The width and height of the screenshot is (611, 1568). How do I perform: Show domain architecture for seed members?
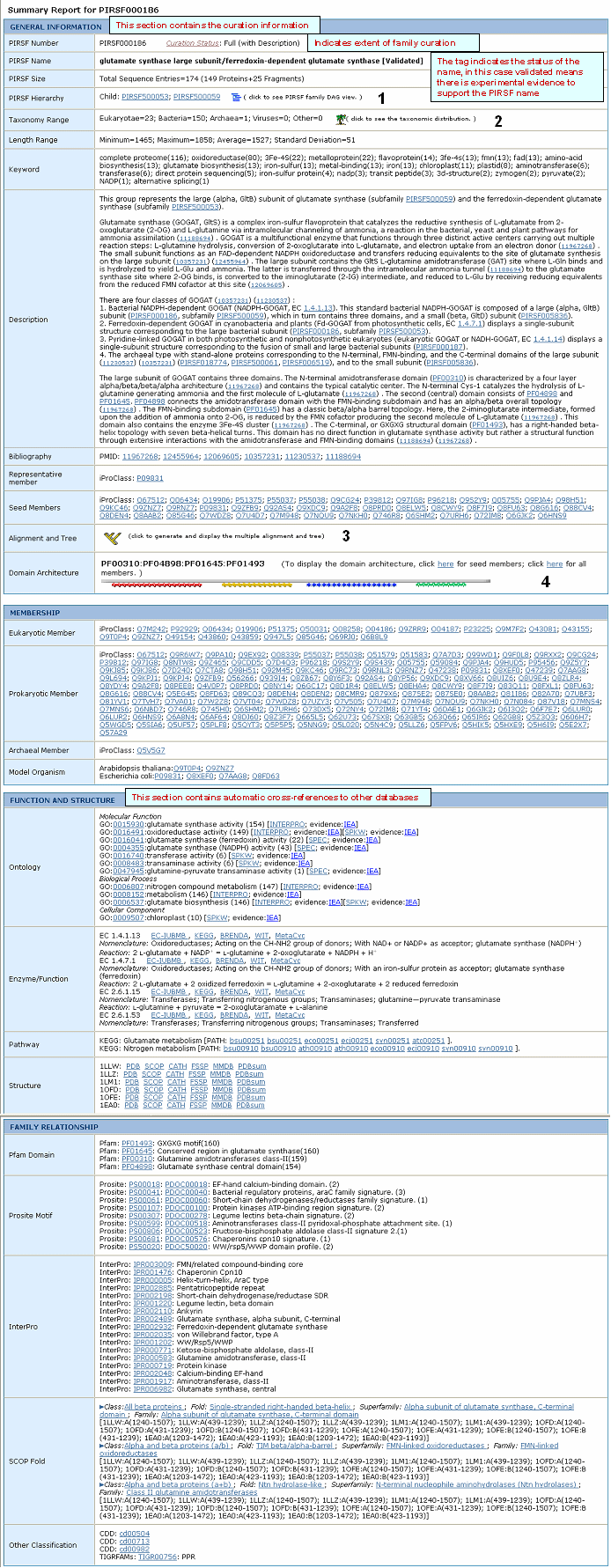445,563
